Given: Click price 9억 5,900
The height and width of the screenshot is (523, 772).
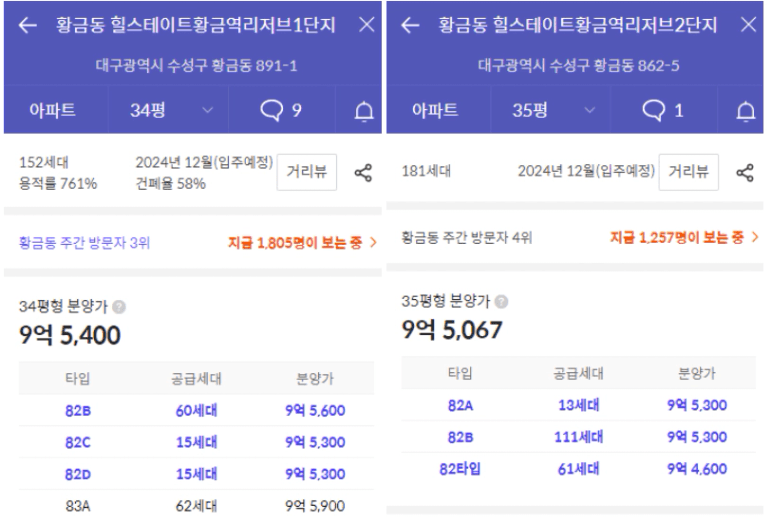Looking at the screenshot, I should [315, 506].
